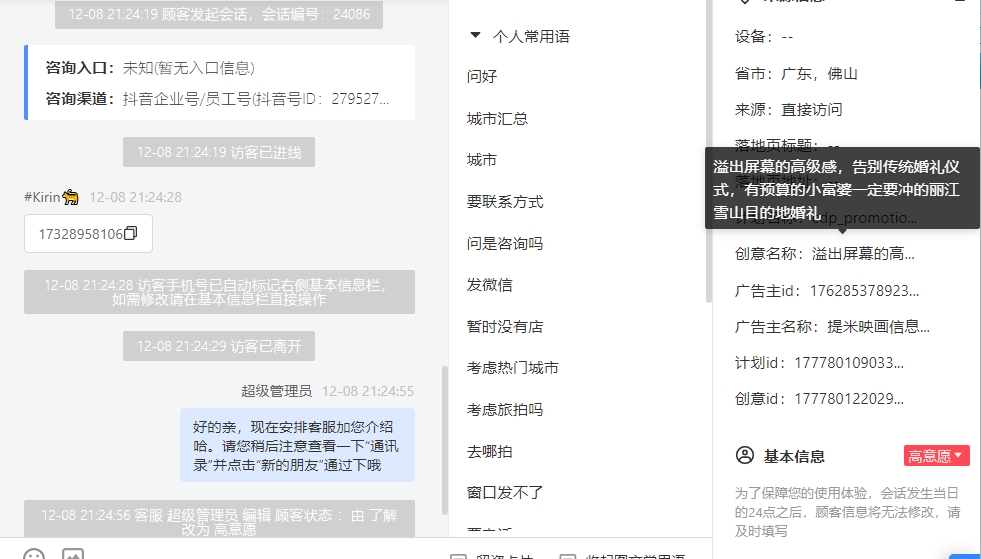Click the 超级管理员 sender name
This screenshot has height=559, width=981.
coord(277,391)
